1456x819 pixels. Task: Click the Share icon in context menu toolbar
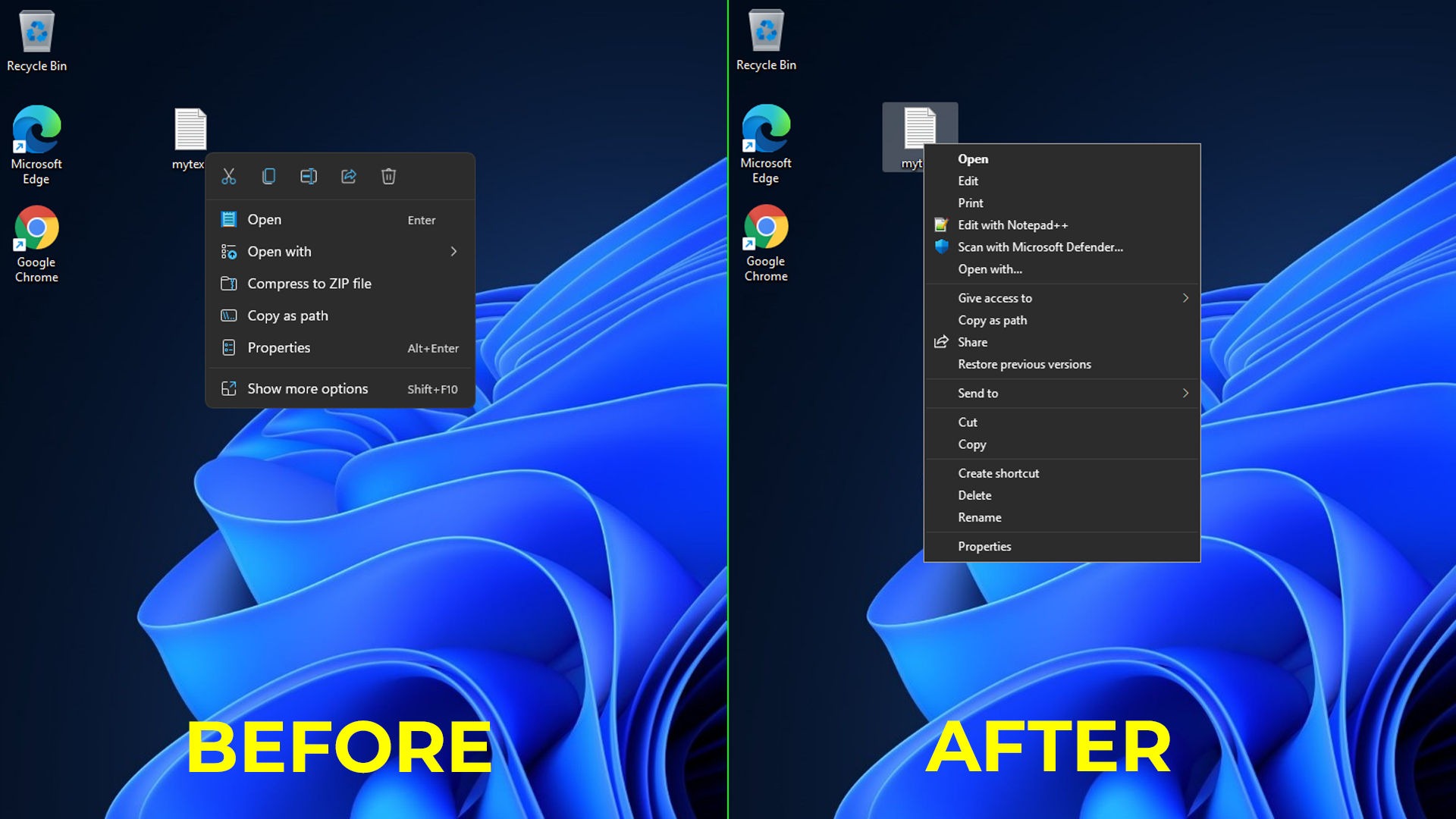pyautogui.click(x=348, y=176)
